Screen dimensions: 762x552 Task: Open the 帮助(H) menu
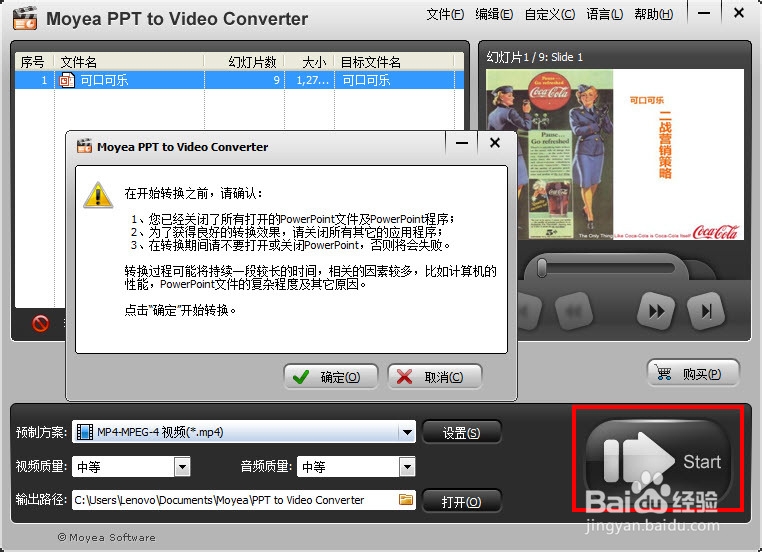coord(654,15)
